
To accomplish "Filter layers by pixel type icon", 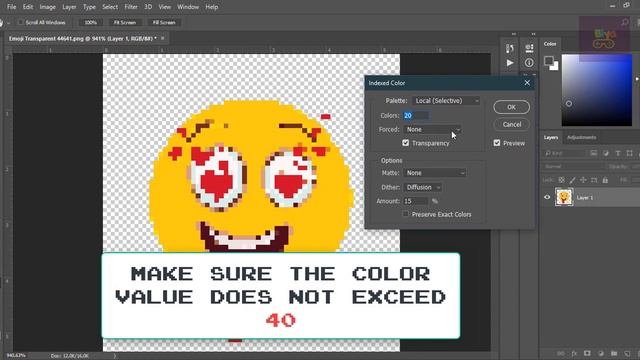I will [x=593, y=153].
